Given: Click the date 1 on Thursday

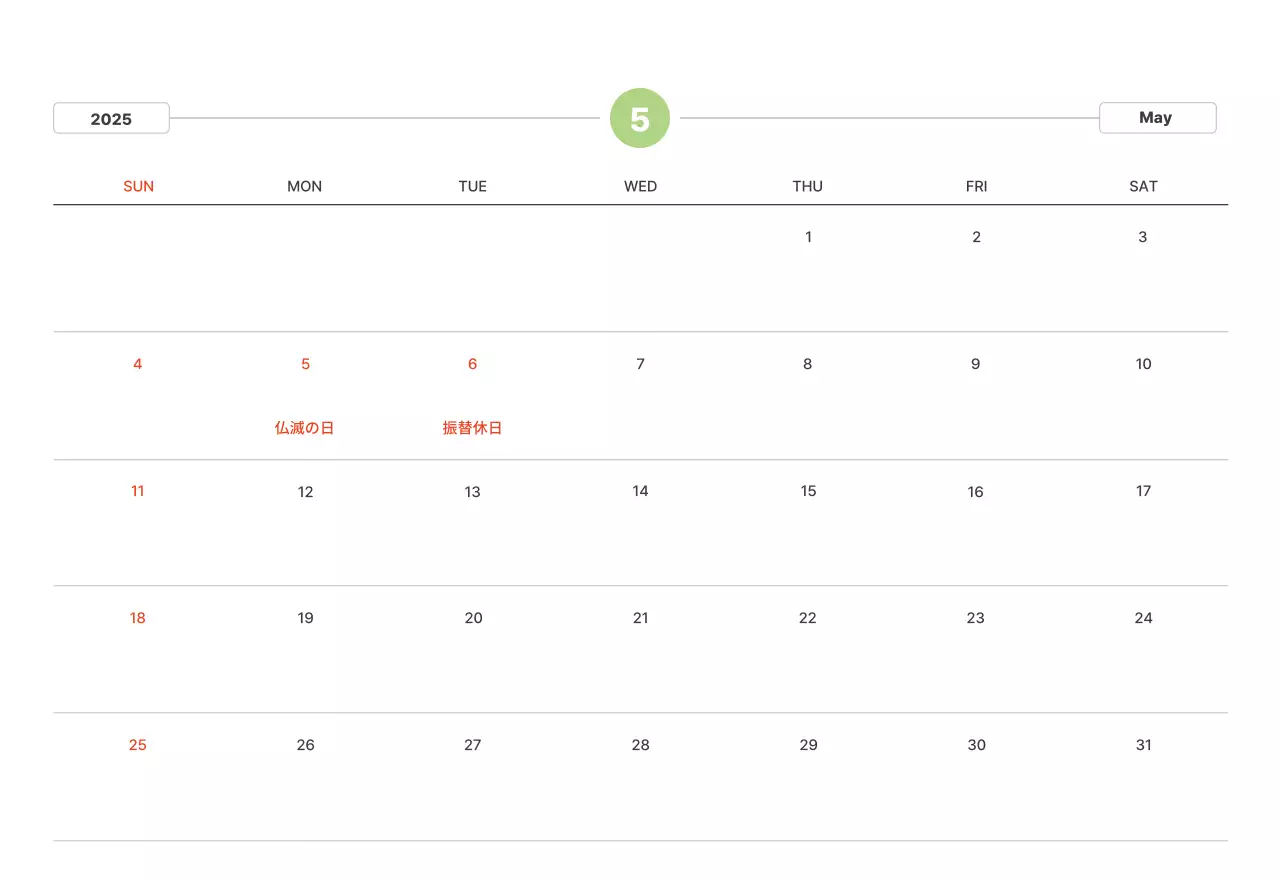Looking at the screenshot, I should (x=808, y=237).
